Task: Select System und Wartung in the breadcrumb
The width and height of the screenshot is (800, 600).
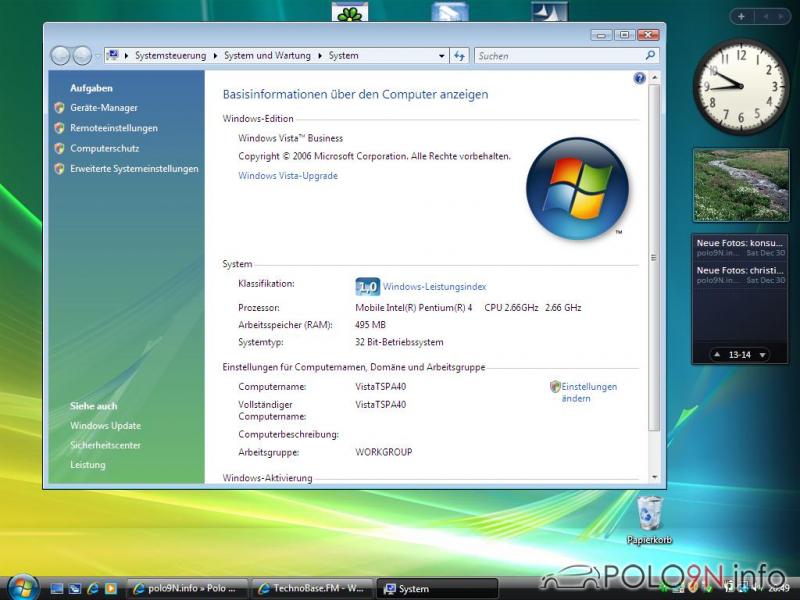Action: coord(267,56)
